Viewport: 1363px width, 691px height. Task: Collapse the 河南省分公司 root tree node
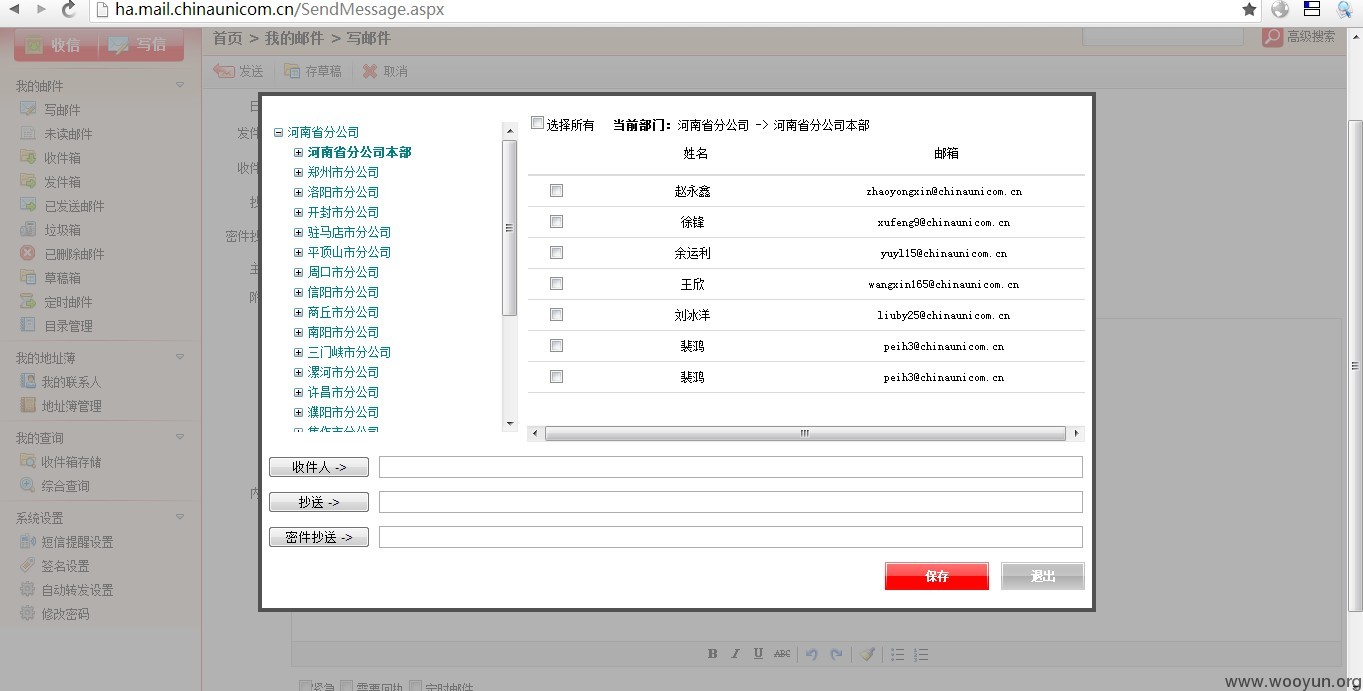click(278, 132)
